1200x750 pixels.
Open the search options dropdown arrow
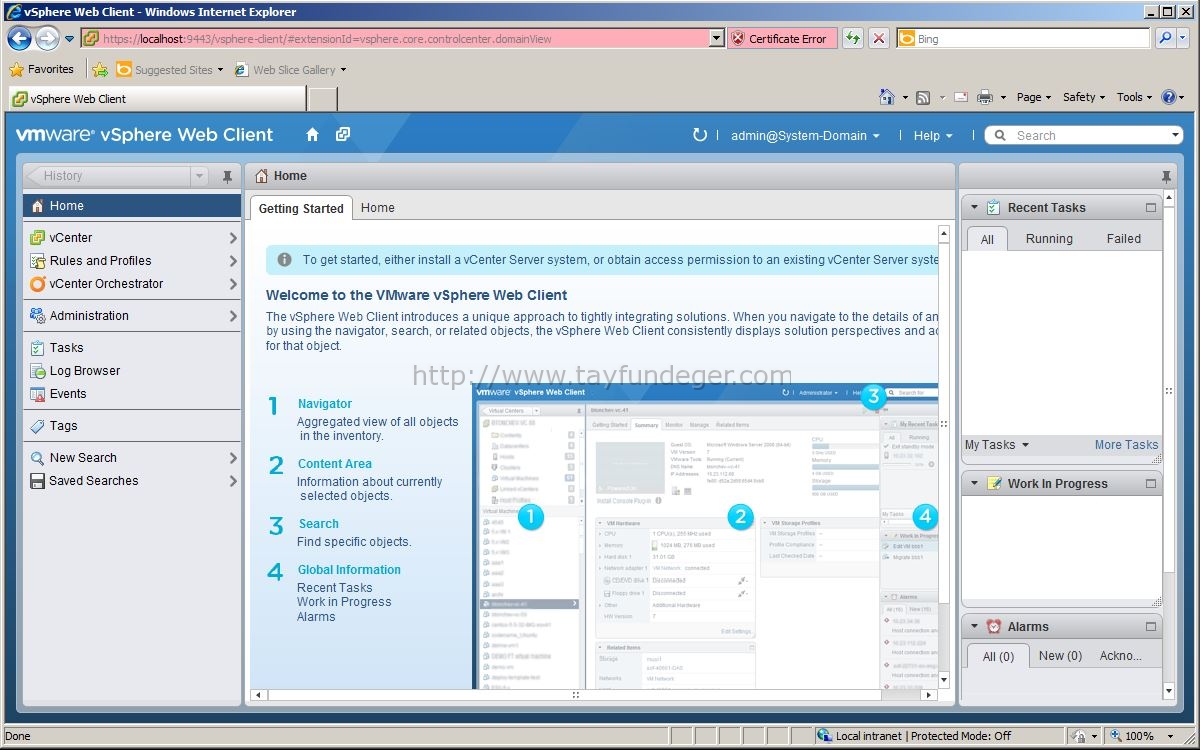[1175, 136]
